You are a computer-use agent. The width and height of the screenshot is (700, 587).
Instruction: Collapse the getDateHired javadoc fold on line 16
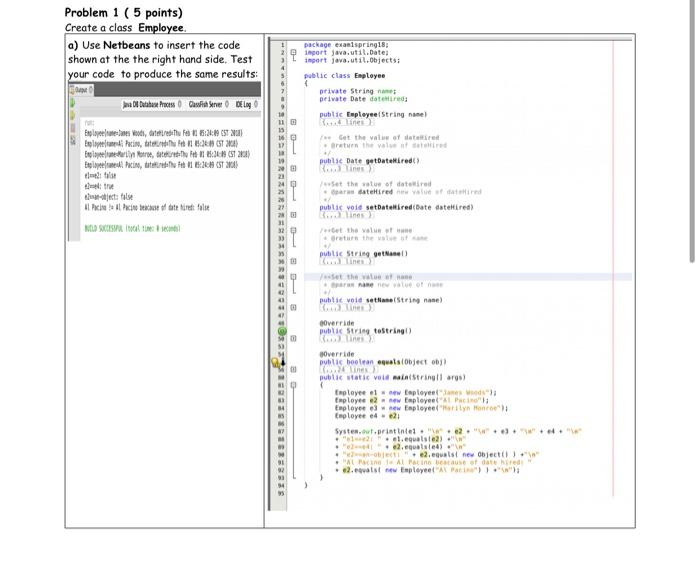point(293,137)
